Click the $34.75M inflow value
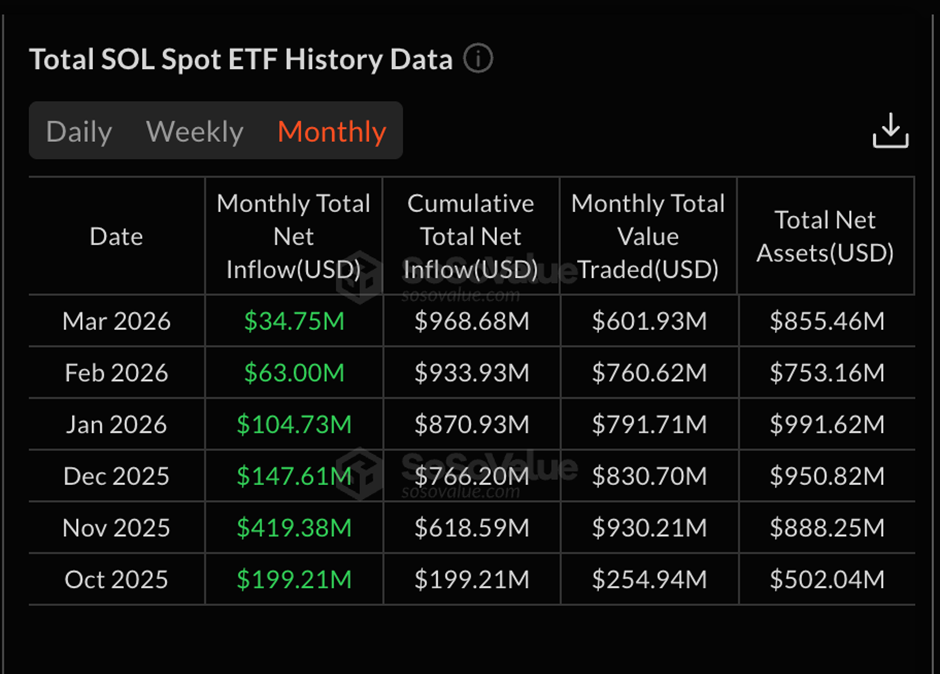The width and height of the screenshot is (940, 674). 293,320
